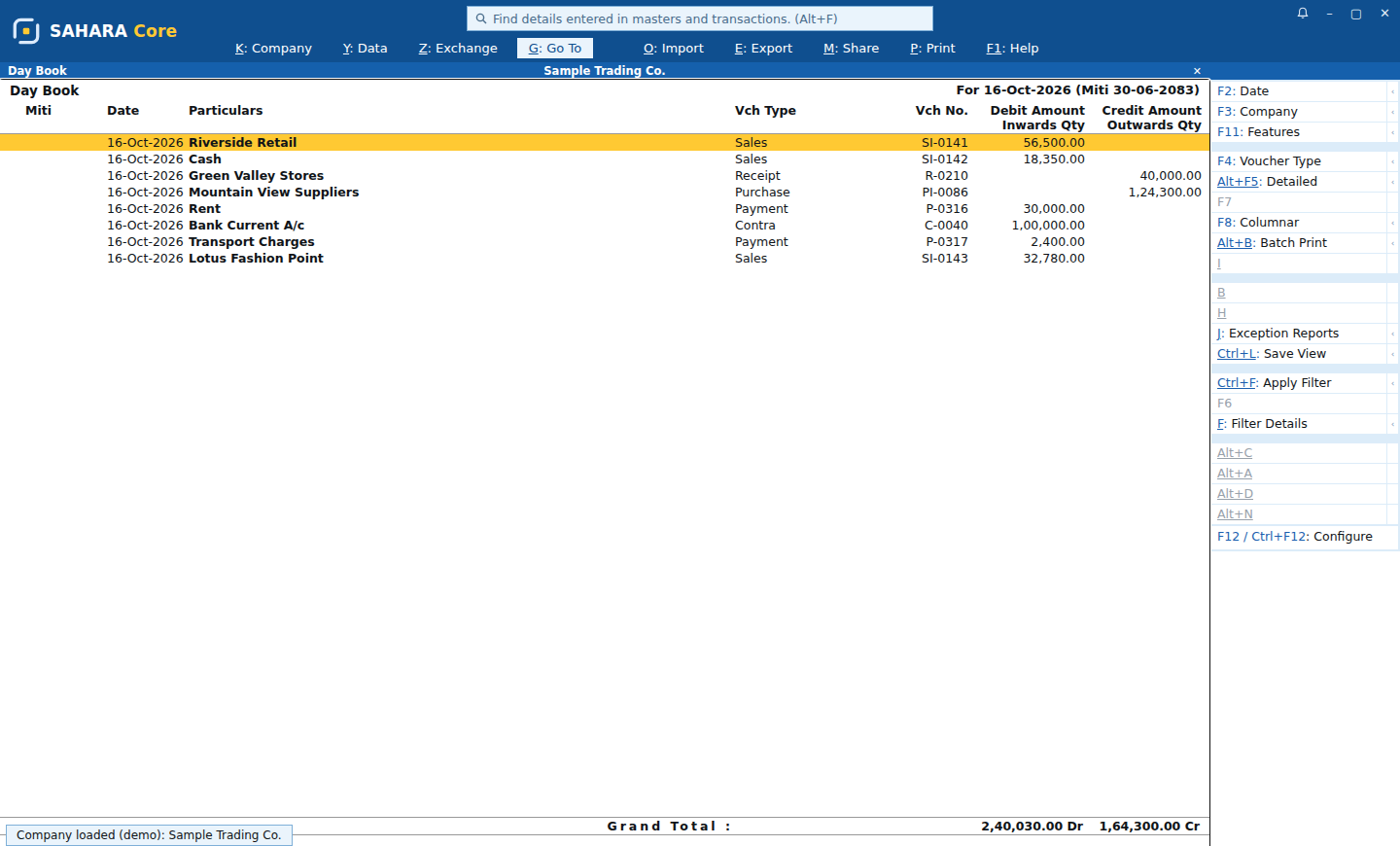This screenshot has width=1400, height=846.
Task: Open F11: Features
Action: [x=1299, y=132]
